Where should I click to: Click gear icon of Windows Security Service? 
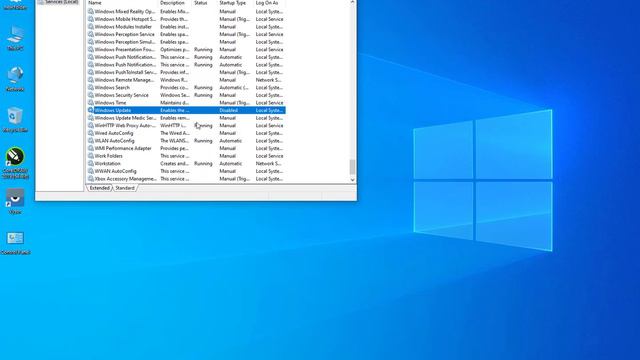pos(91,95)
